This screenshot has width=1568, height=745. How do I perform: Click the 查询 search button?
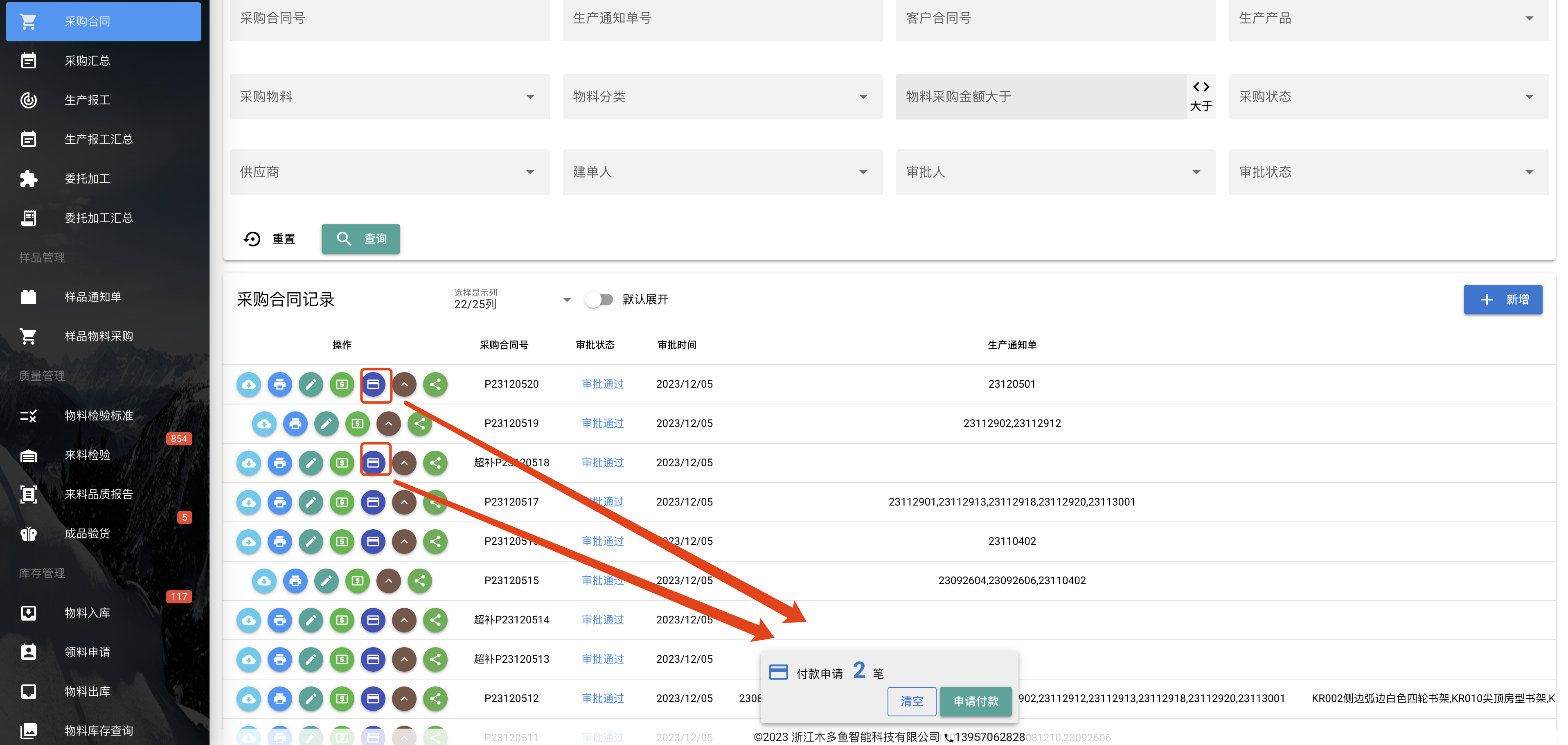361,239
